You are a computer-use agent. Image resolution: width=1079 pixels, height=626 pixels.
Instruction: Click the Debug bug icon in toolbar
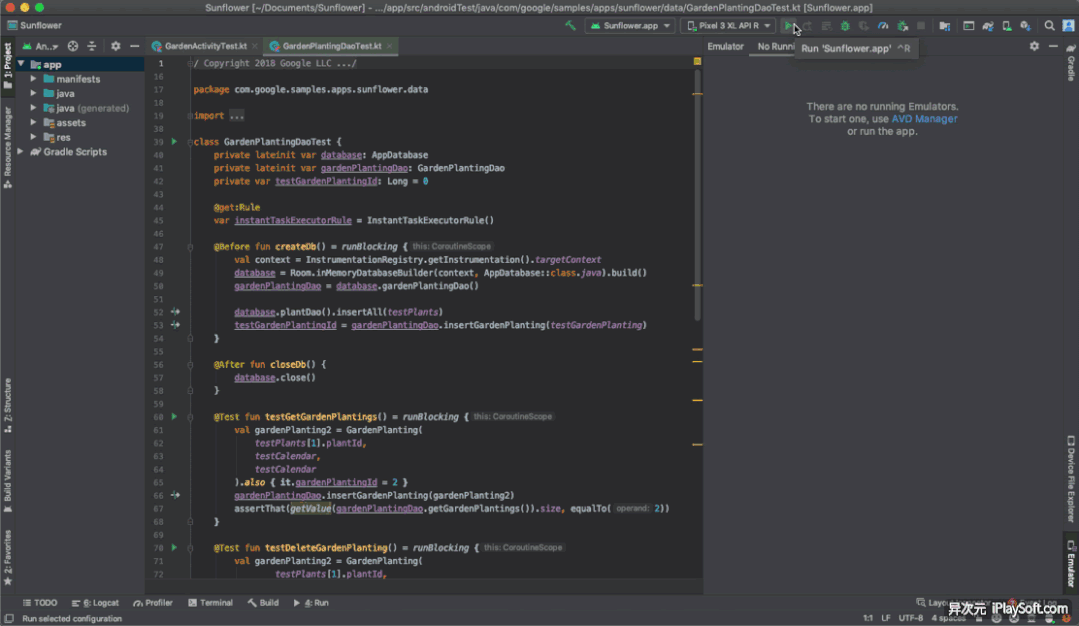point(845,26)
